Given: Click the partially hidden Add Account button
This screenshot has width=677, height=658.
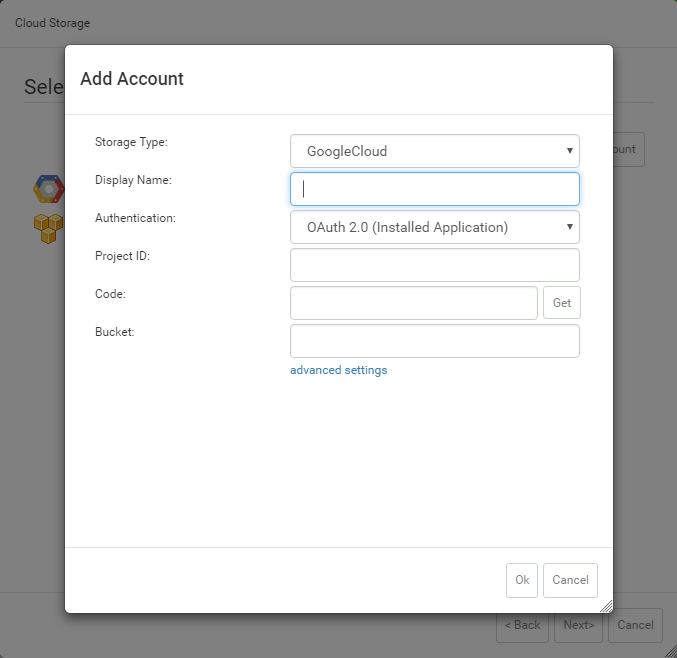Looking at the screenshot, I should 628,149.
